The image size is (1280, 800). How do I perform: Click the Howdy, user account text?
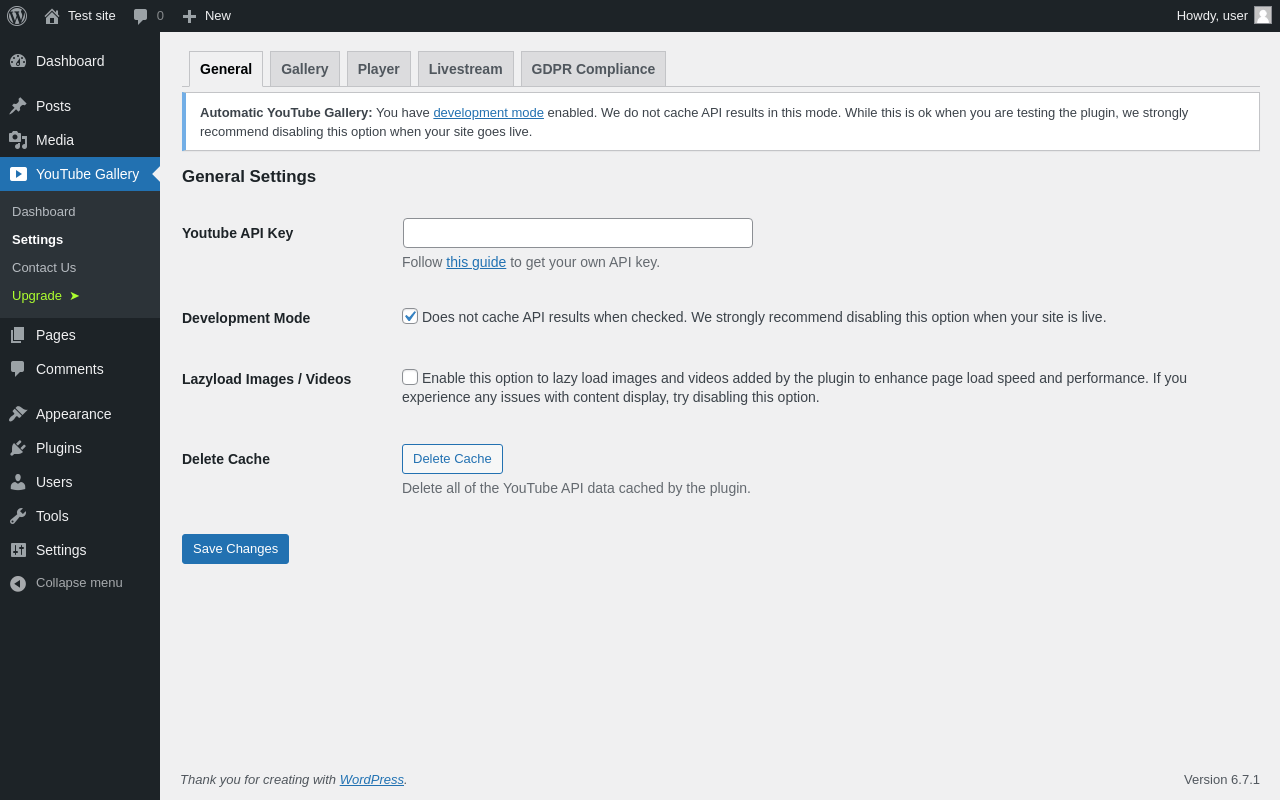point(1212,16)
